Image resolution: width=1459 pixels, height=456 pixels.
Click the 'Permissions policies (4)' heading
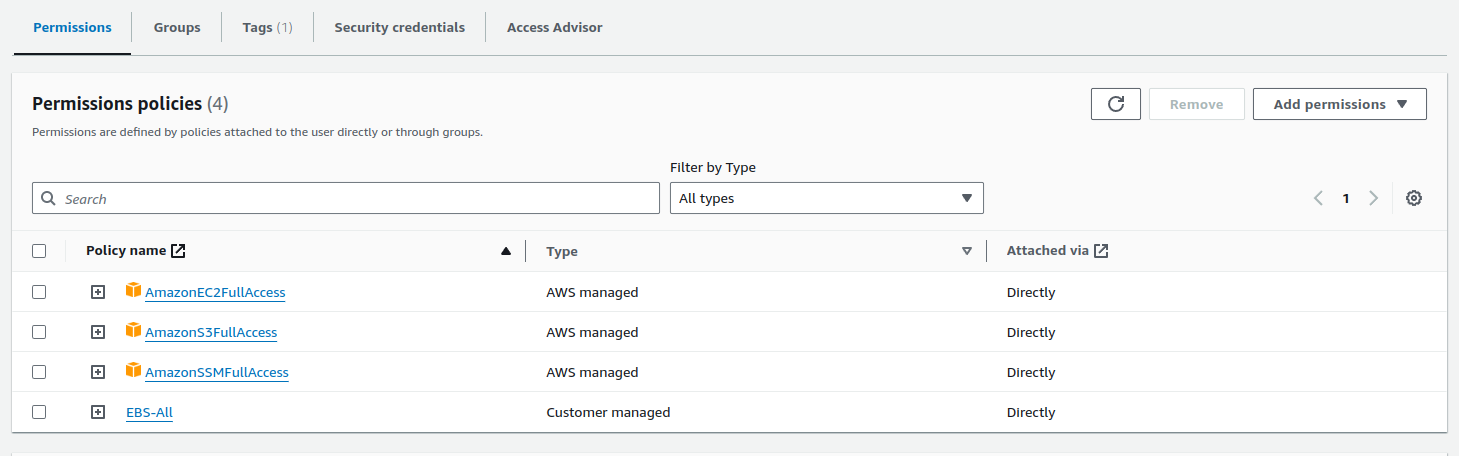(x=130, y=104)
